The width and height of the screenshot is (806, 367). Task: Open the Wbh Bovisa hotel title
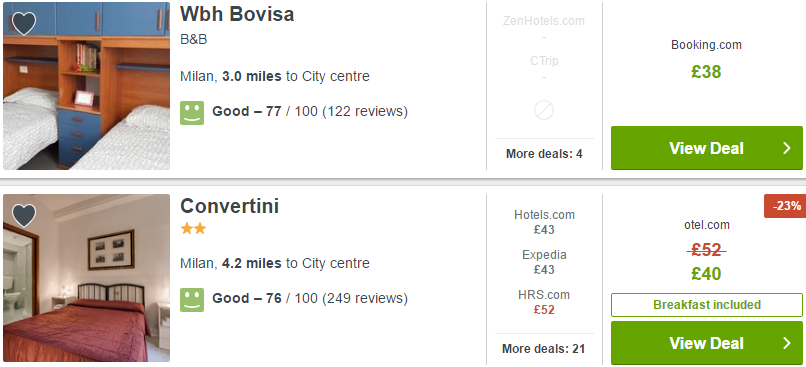point(237,14)
